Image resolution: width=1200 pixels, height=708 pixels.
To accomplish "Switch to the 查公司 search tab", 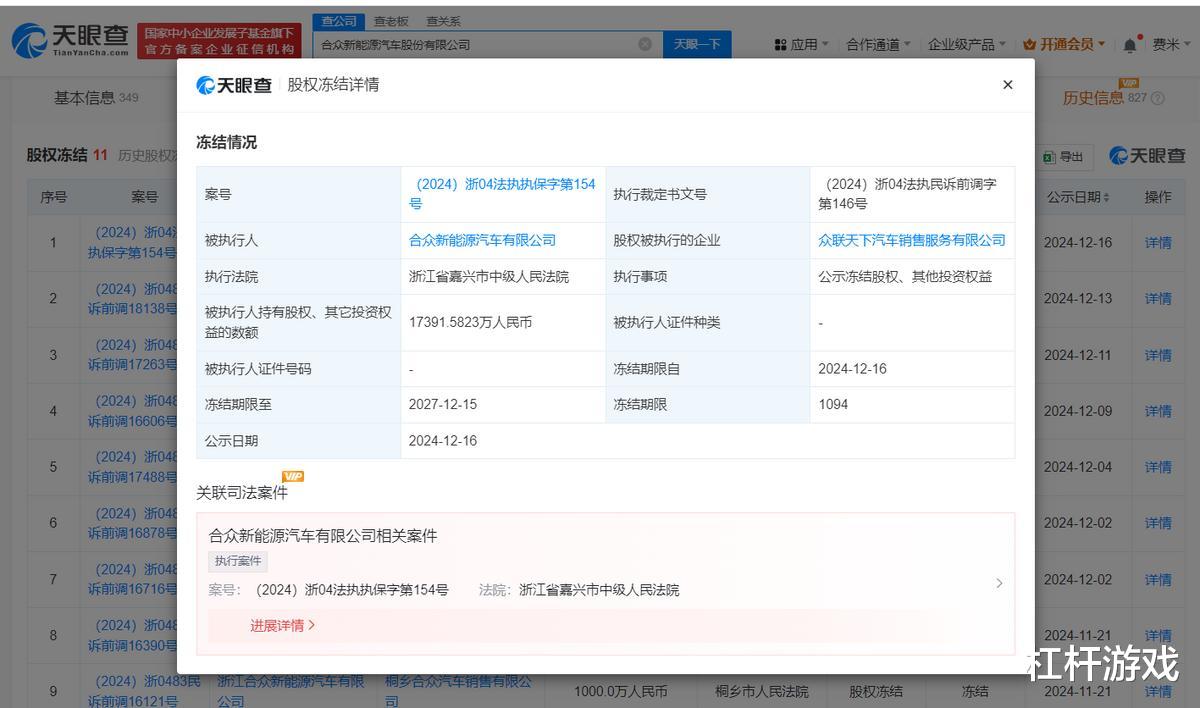I will click(x=339, y=21).
